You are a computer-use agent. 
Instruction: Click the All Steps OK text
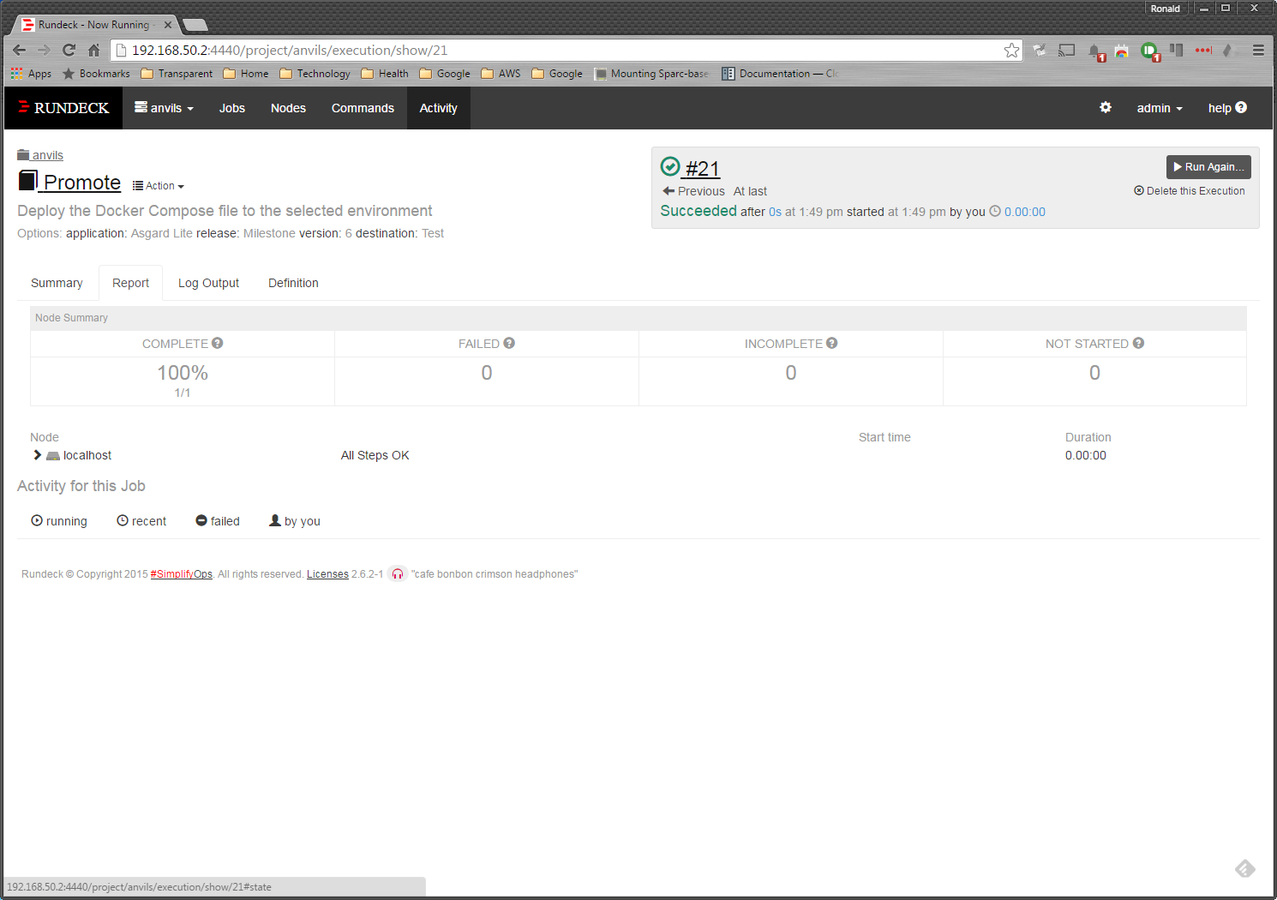[x=375, y=455]
